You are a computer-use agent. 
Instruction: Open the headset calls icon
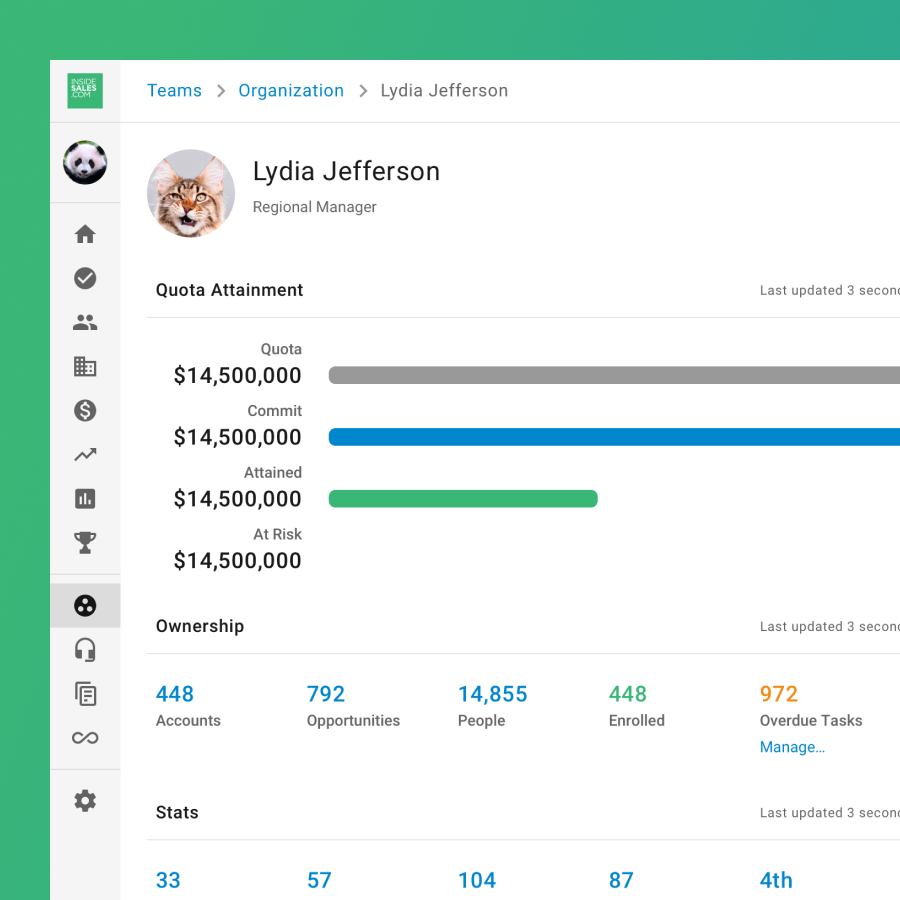click(85, 650)
